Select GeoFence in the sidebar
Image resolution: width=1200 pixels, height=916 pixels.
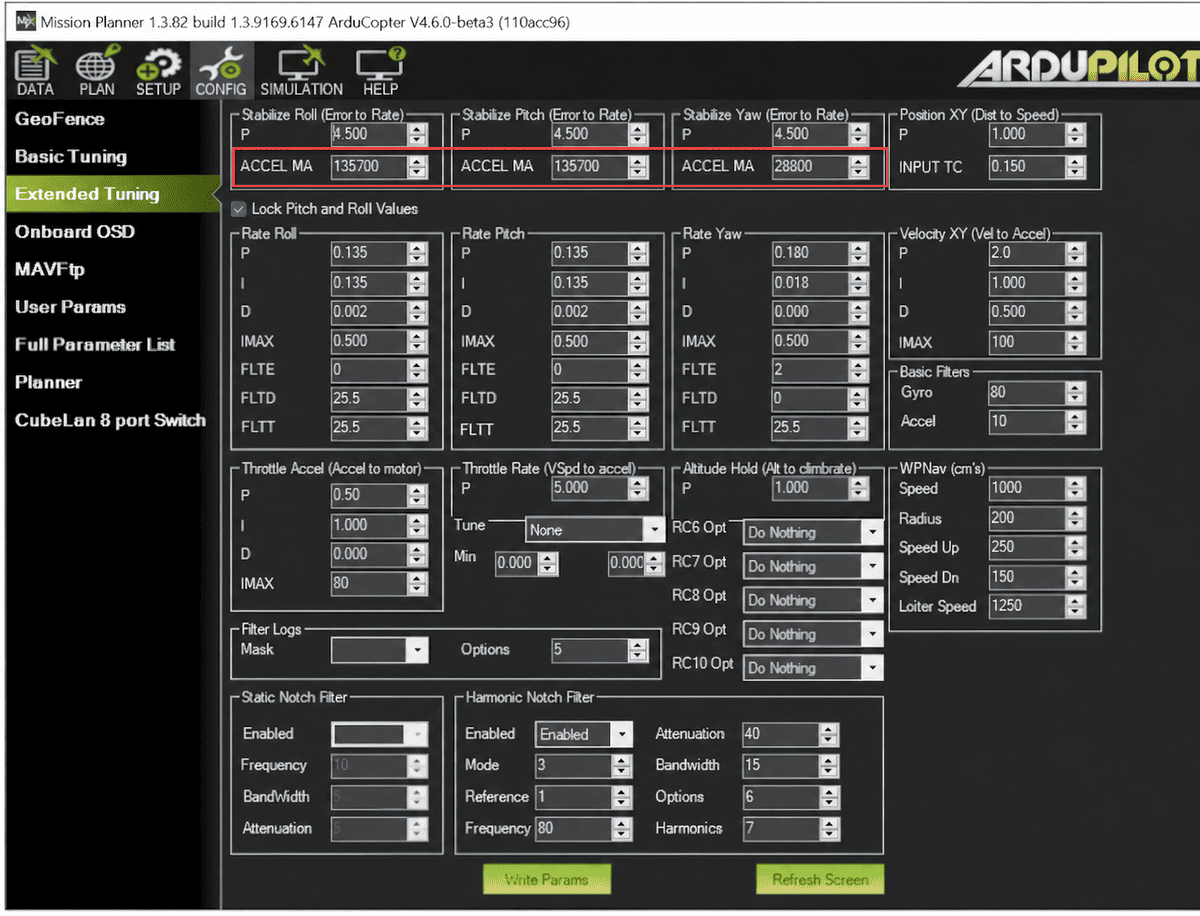tap(60, 119)
